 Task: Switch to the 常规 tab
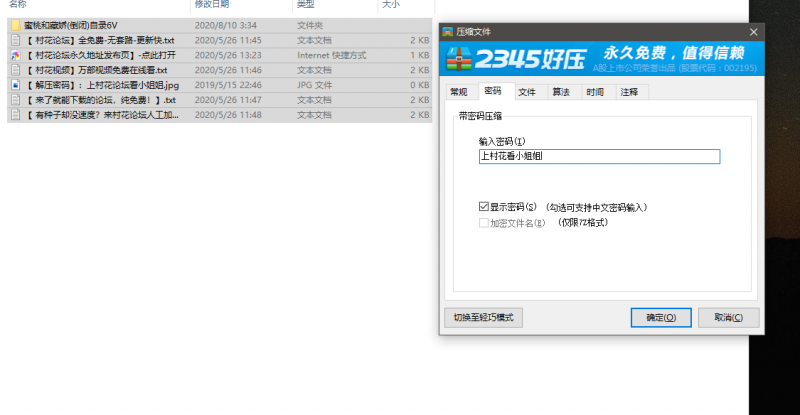[x=458, y=92]
